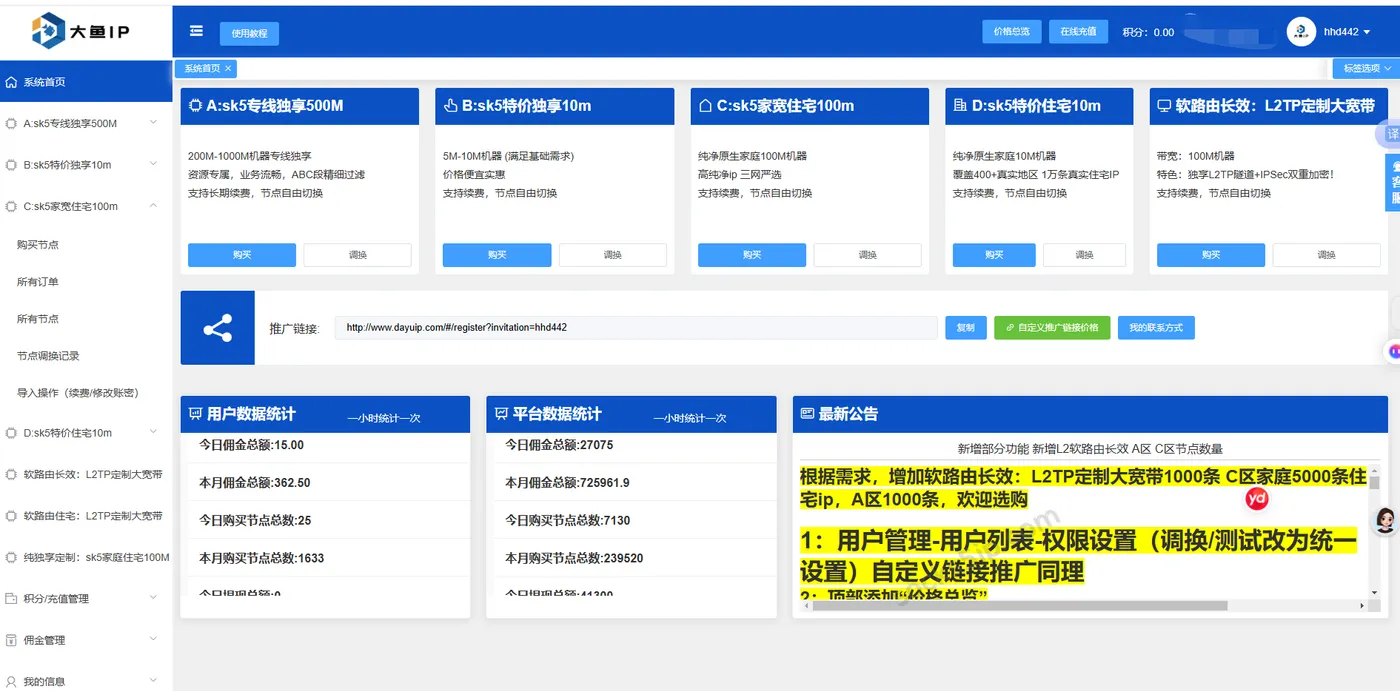Screen dimensions: 1400x691
Task: Expand 佣金管理 sidebar menu
Action: pos(153,639)
